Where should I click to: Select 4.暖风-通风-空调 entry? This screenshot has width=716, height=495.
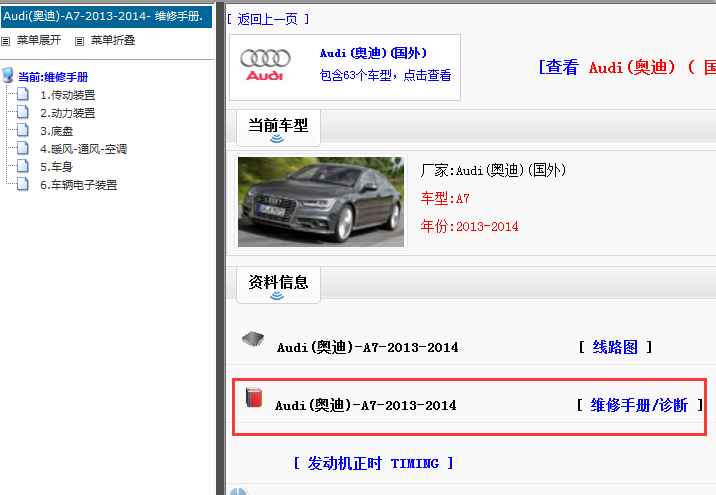tap(84, 149)
